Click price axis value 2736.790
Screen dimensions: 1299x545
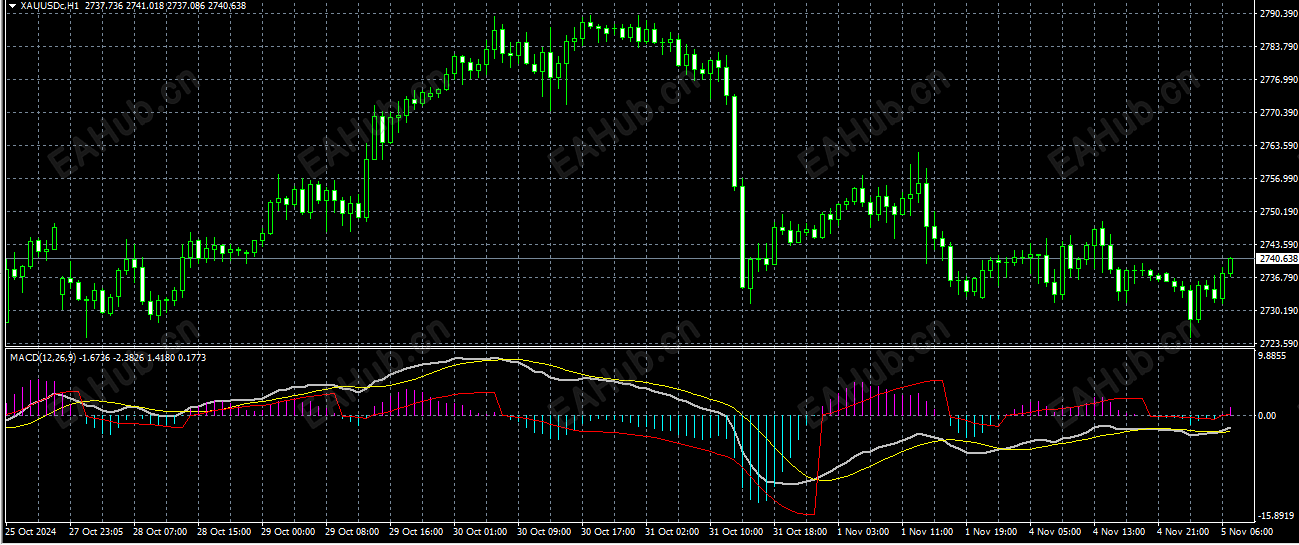click(x=1278, y=277)
